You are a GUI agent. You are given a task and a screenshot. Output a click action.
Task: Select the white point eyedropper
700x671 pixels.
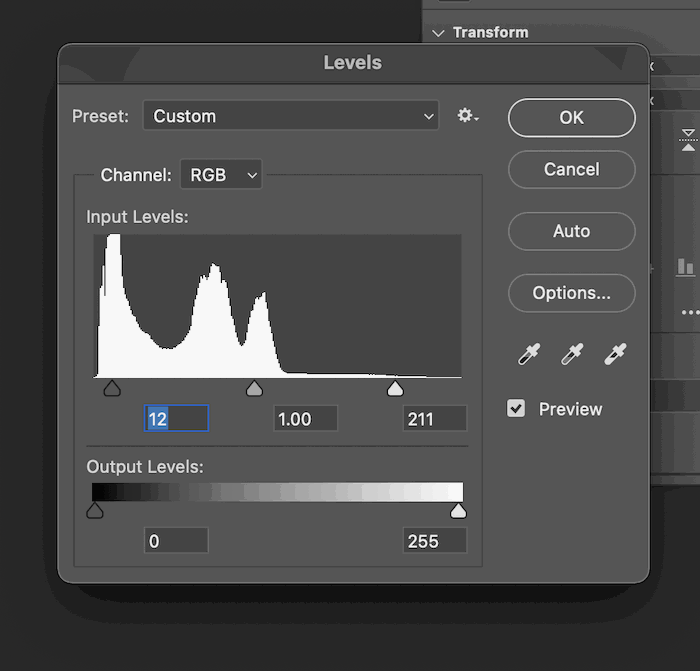click(x=614, y=354)
